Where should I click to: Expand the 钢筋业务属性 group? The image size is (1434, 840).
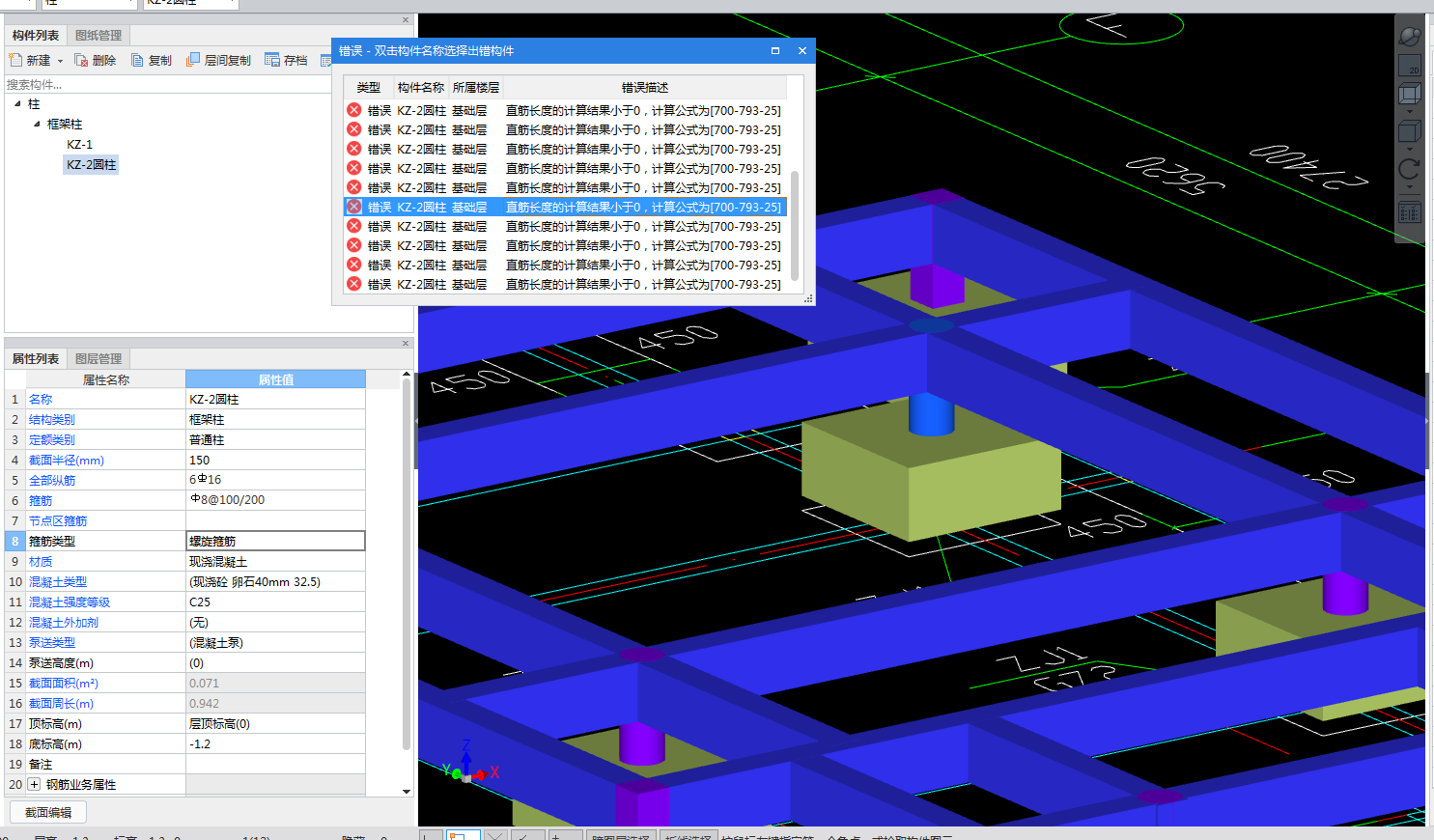click(x=34, y=785)
